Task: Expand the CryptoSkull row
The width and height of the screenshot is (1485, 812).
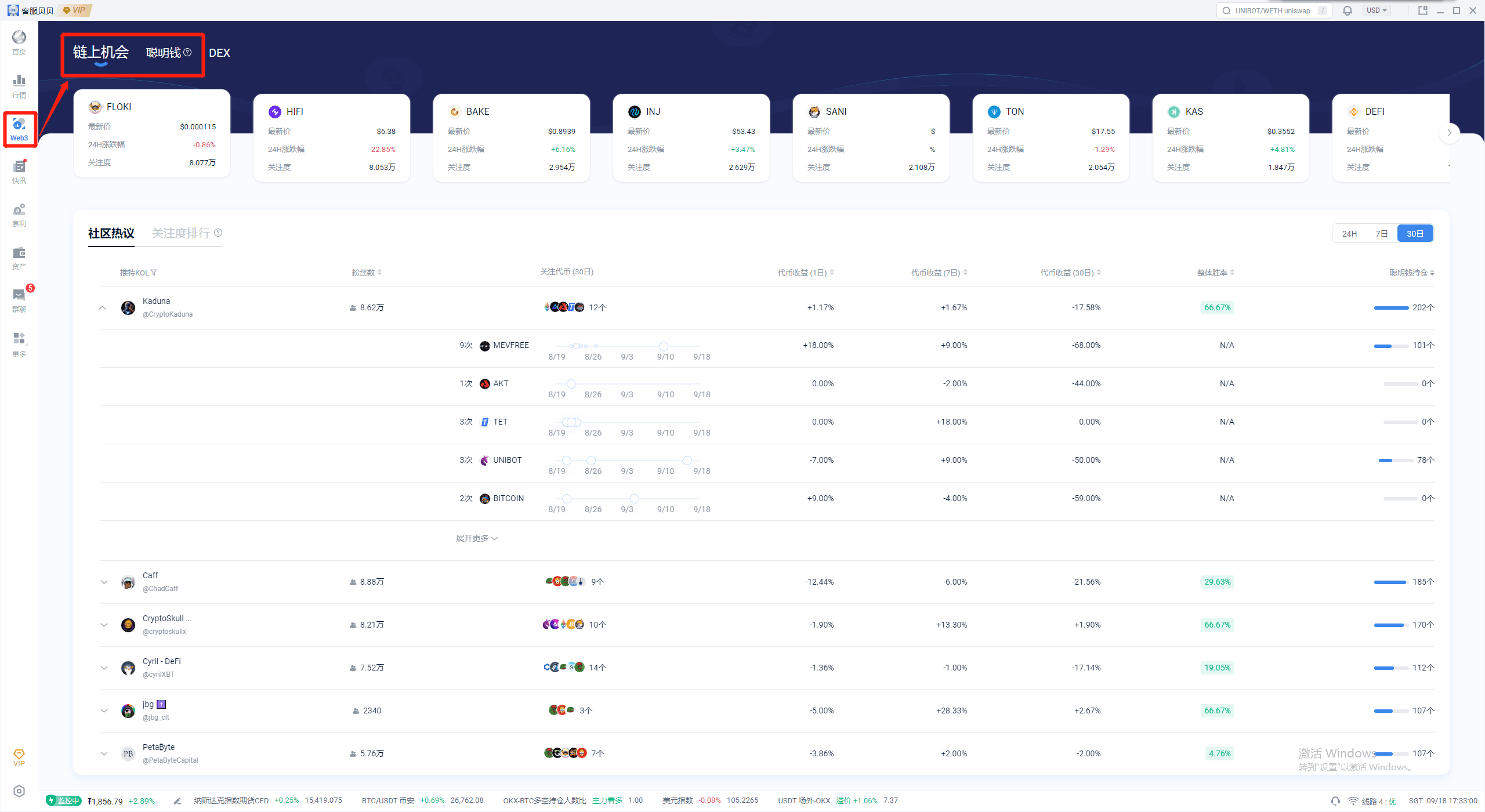Action: coord(104,625)
